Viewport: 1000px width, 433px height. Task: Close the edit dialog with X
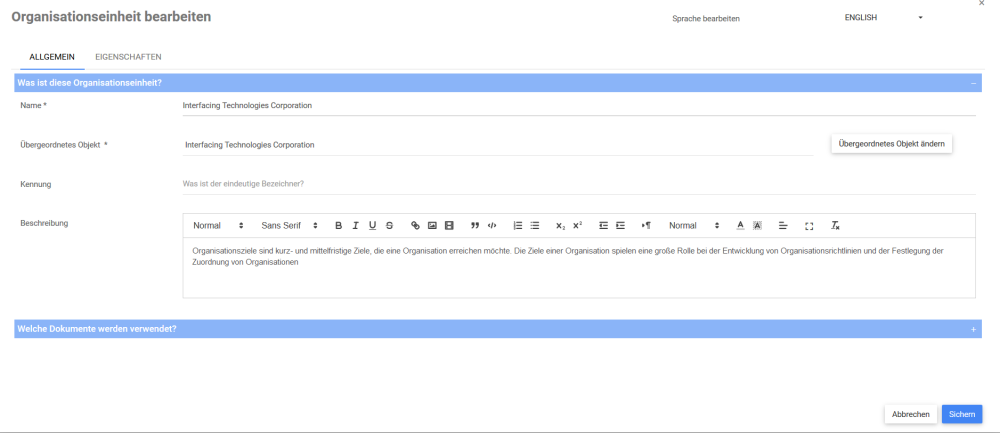point(982,3)
